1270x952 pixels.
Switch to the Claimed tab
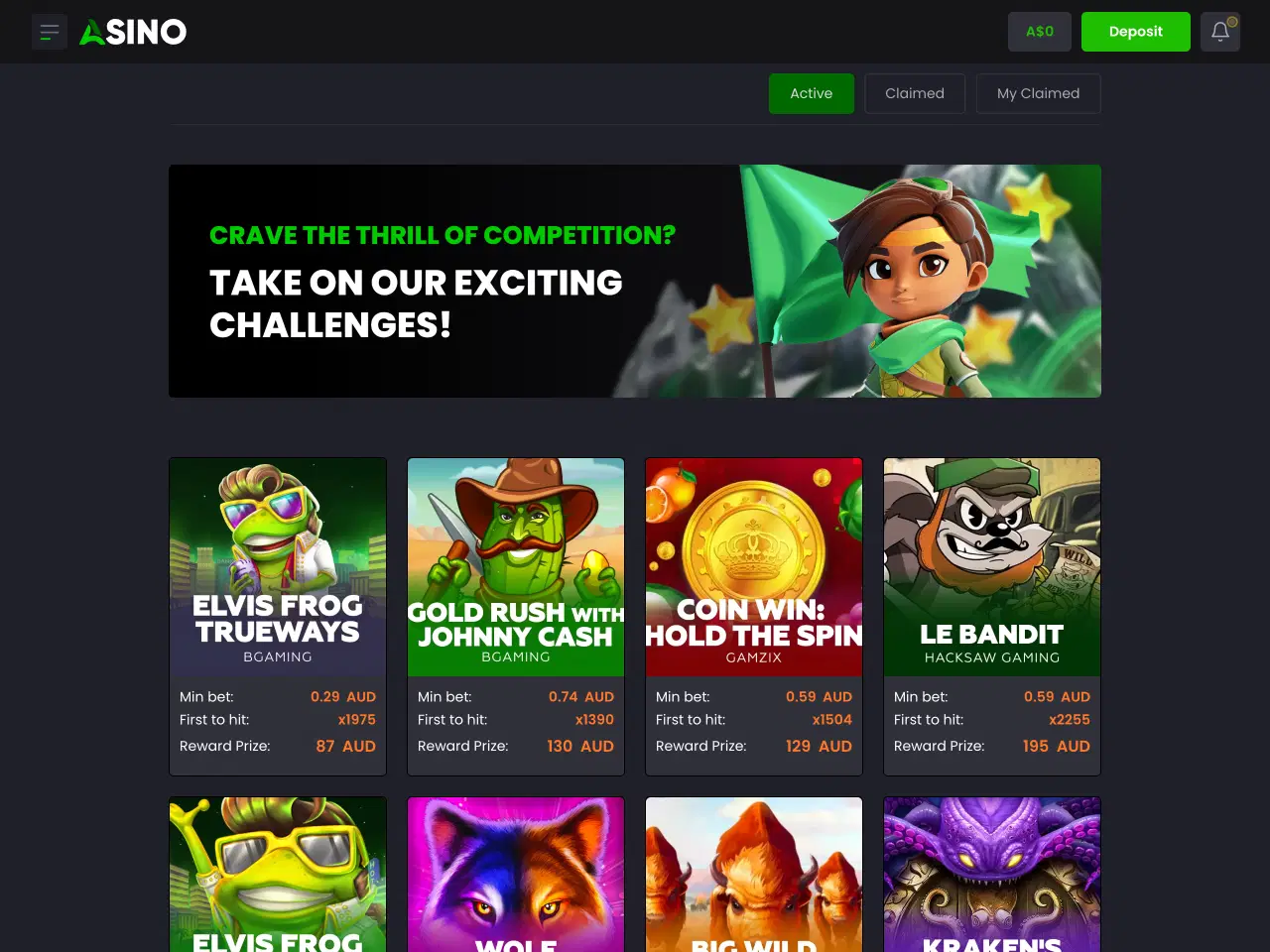(915, 93)
